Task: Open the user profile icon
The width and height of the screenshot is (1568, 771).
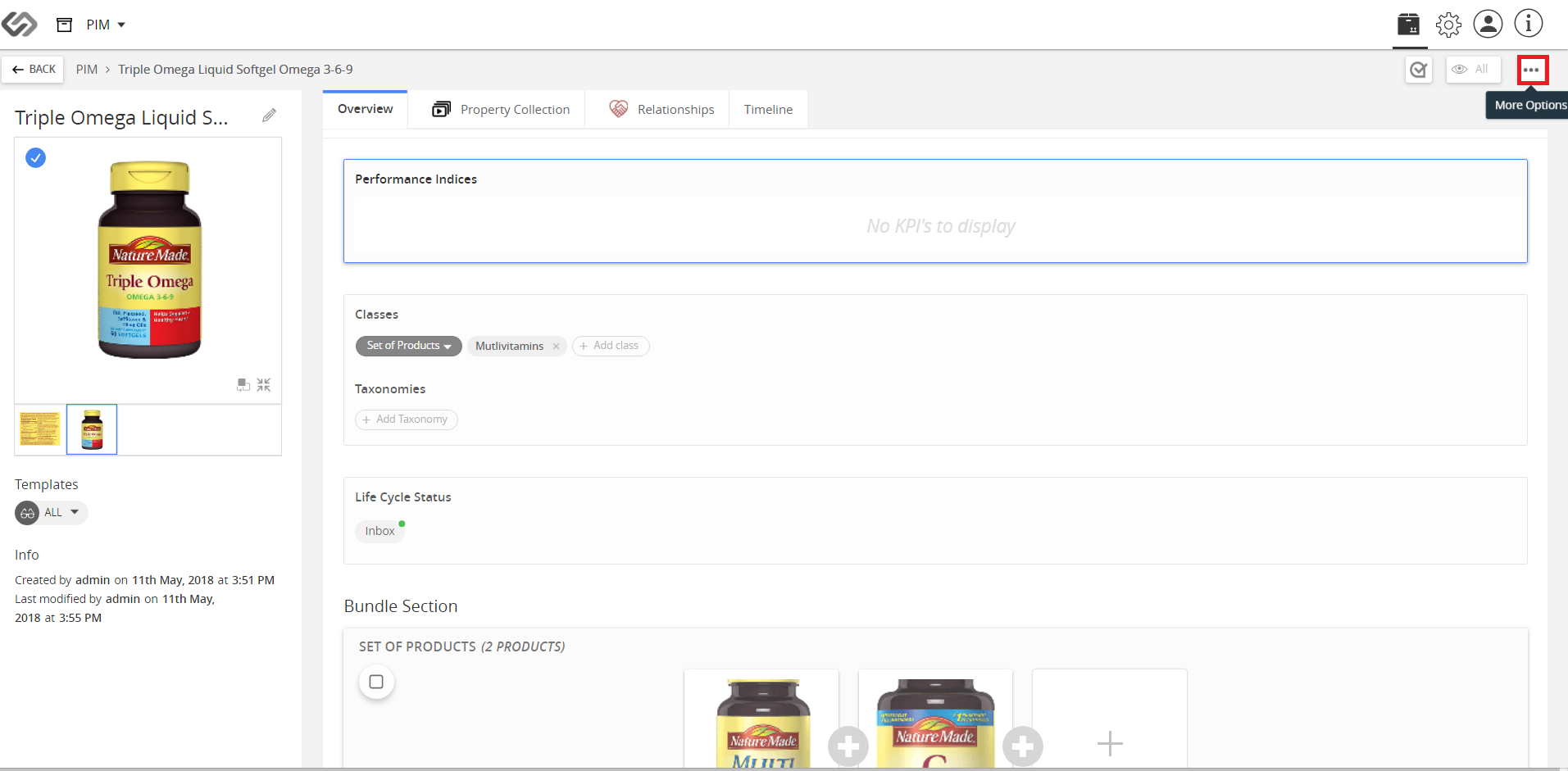Action: point(1488,24)
